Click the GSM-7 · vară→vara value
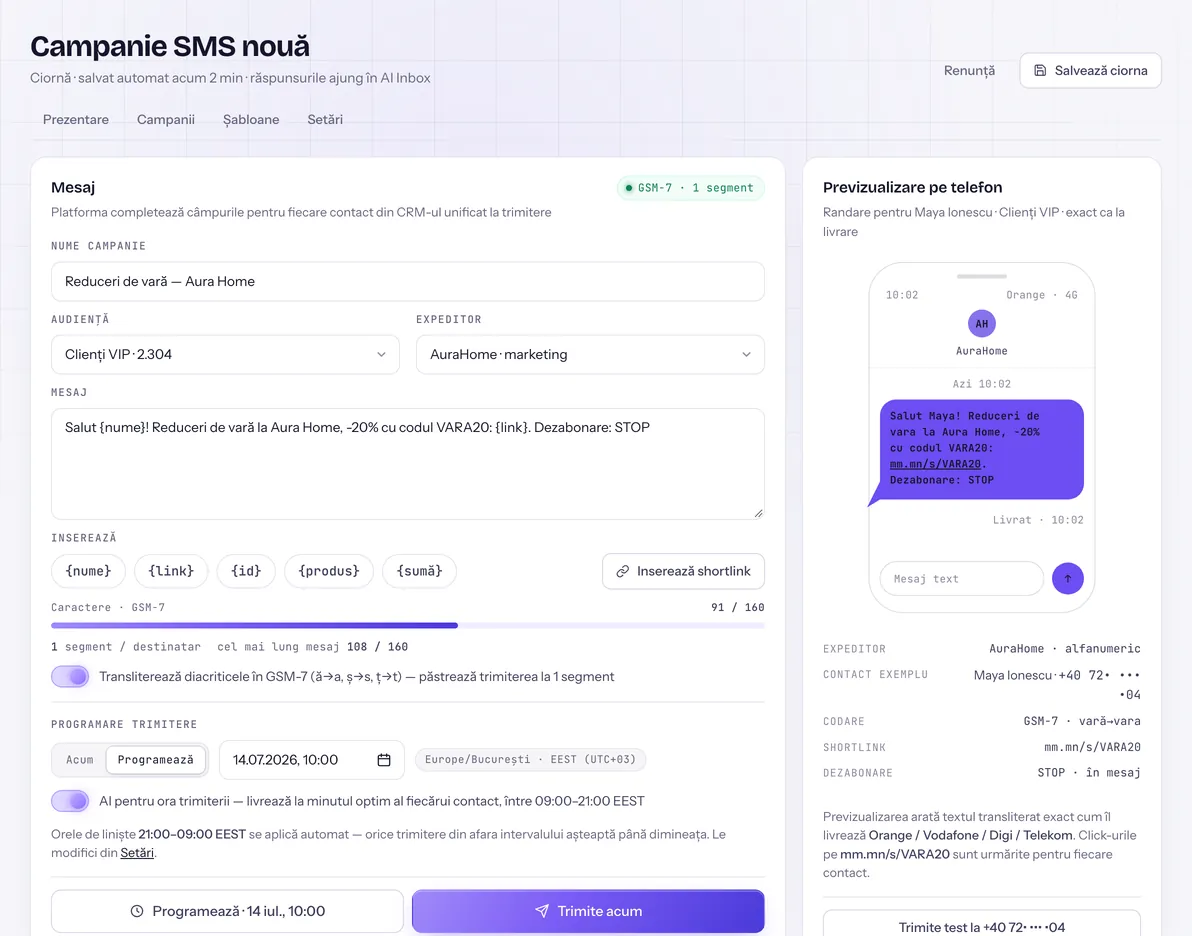The width and height of the screenshot is (1192, 936). (x=1082, y=721)
